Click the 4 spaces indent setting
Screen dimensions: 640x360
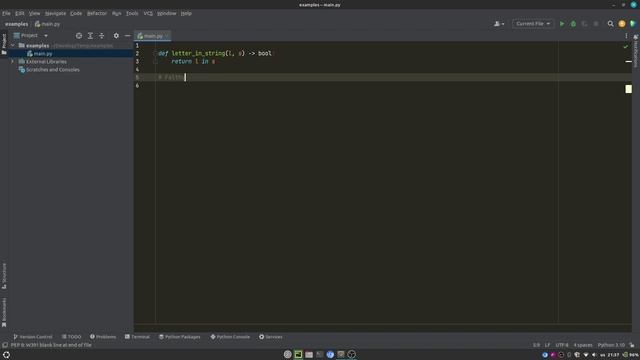tap(583, 345)
